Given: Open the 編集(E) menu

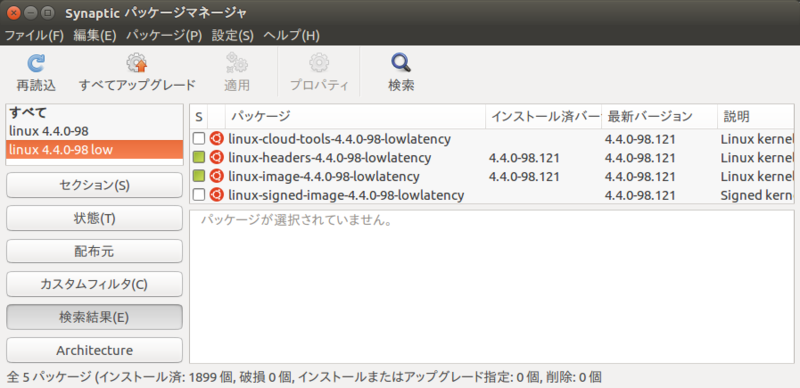Looking at the screenshot, I should coord(95,36).
